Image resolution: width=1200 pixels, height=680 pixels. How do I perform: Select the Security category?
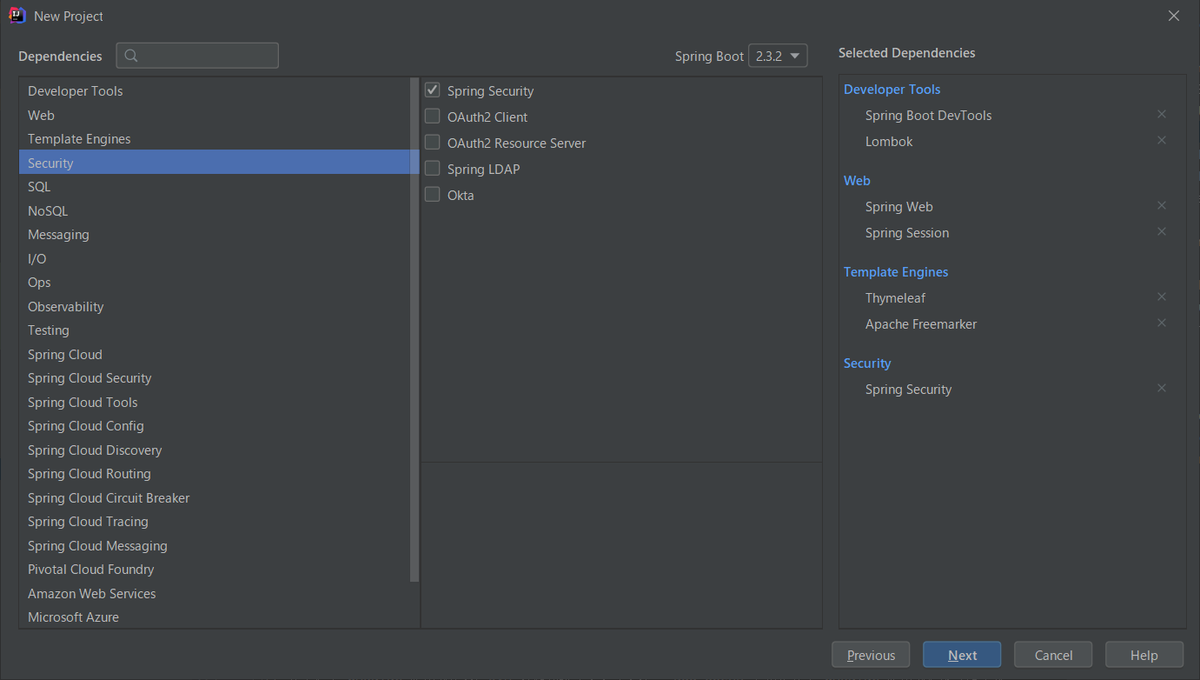pos(214,163)
